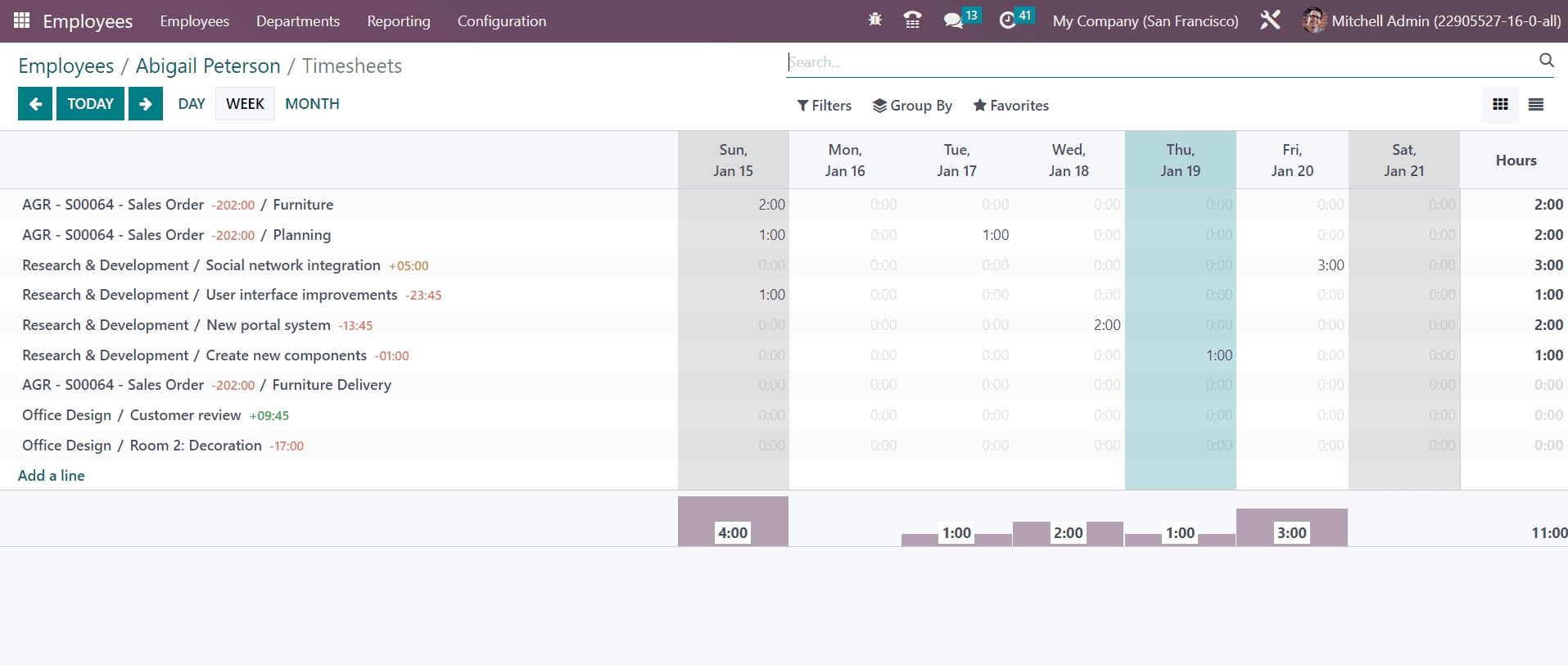This screenshot has width=1568, height=665.
Task: Switch to grid view
Action: point(1500,105)
